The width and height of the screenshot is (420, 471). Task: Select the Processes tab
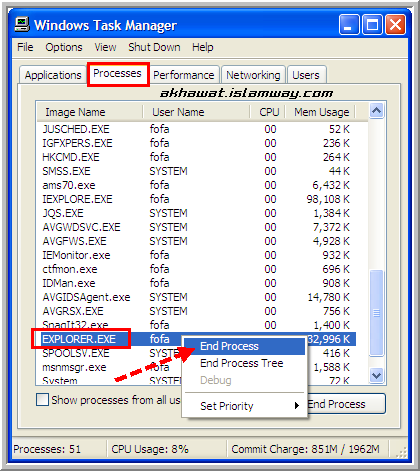coord(117,73)
